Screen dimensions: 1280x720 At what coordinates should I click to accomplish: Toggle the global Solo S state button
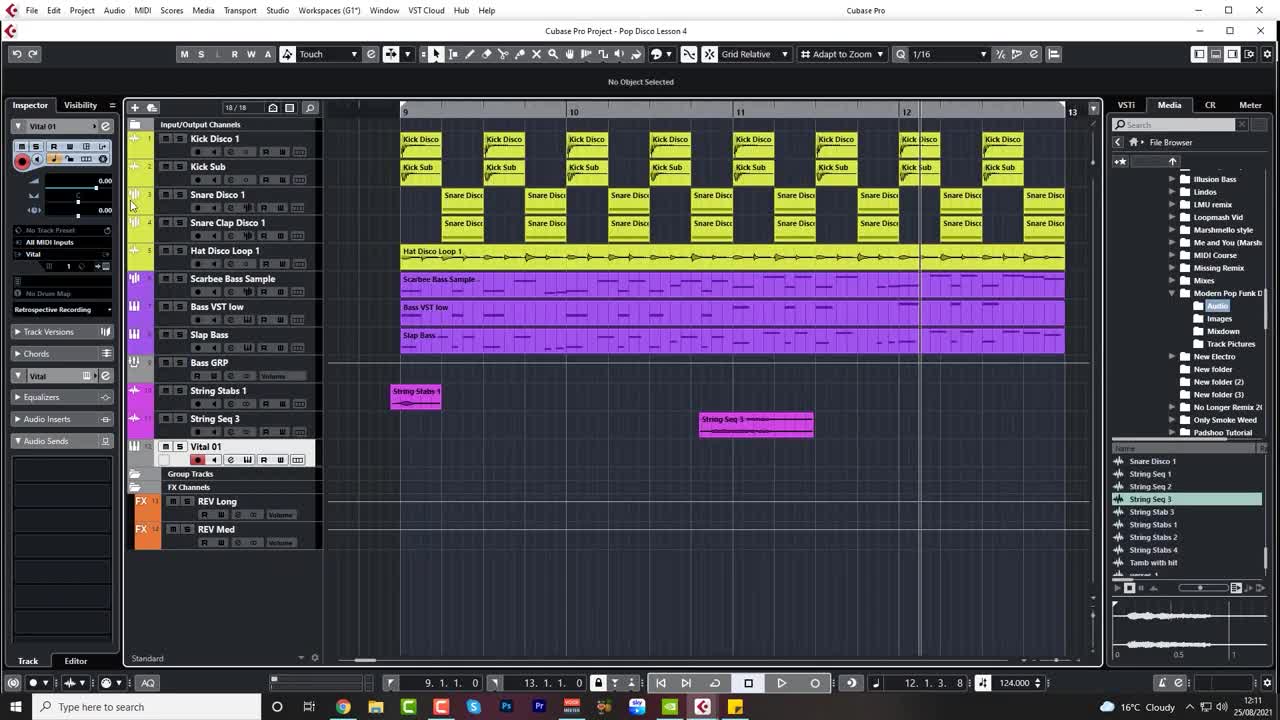[x=201, y=54]
